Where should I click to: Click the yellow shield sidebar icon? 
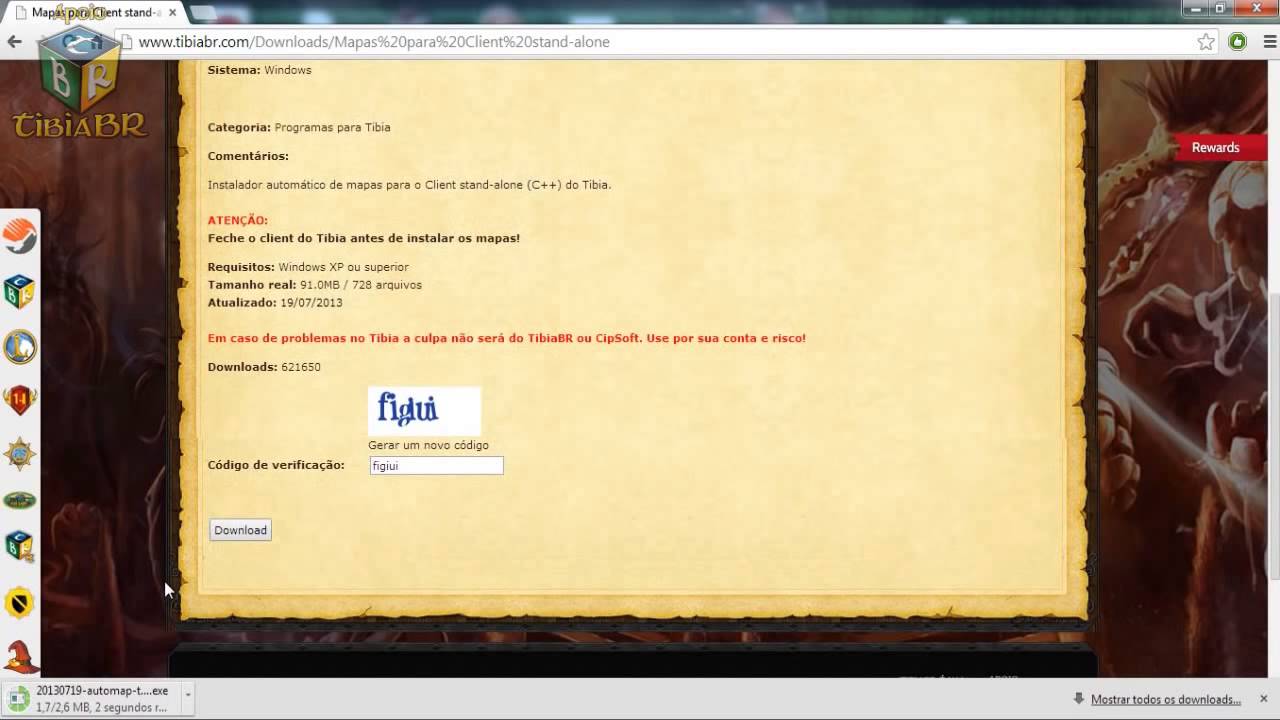20,602
